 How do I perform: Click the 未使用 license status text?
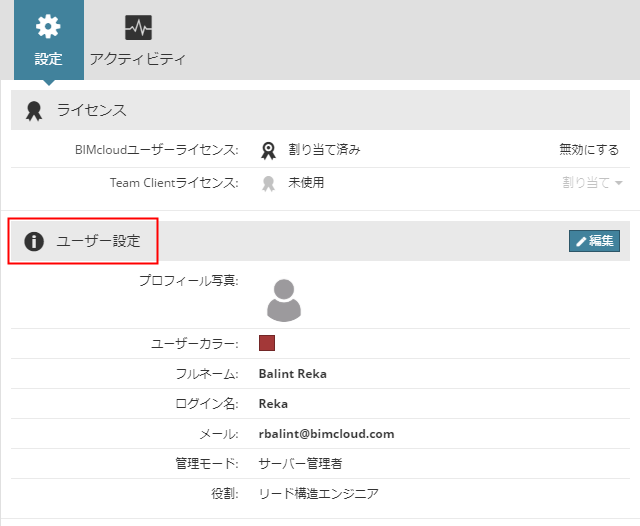(x=306, y=182)
